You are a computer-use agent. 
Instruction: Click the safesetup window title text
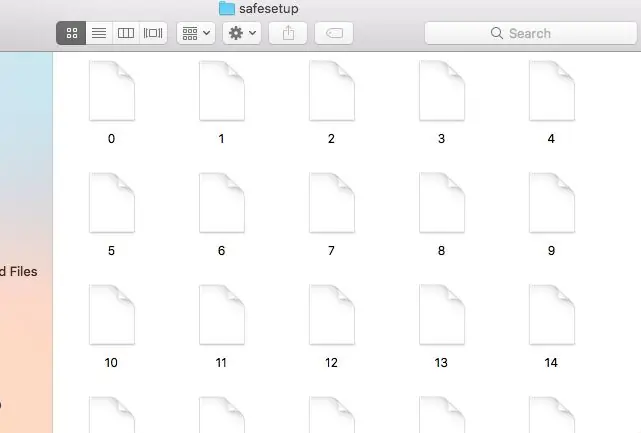(x=269, y=9)
